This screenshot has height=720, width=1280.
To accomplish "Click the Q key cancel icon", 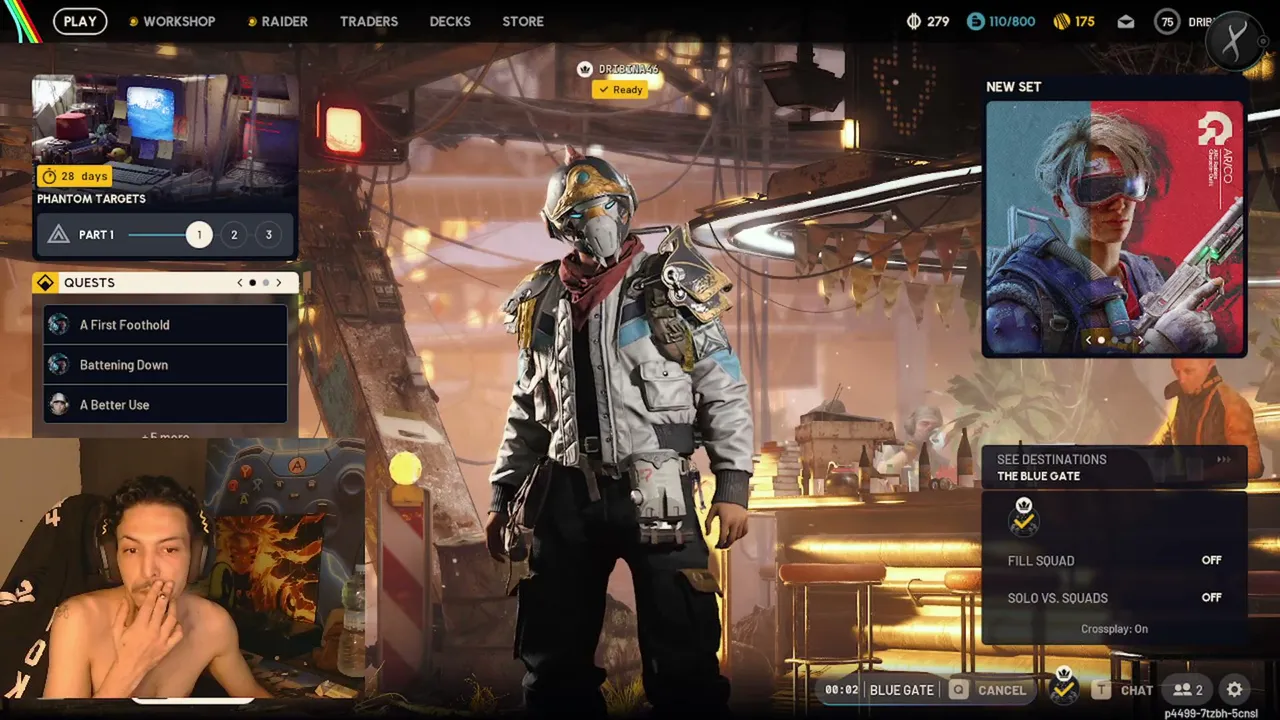I will coord(959,689).
